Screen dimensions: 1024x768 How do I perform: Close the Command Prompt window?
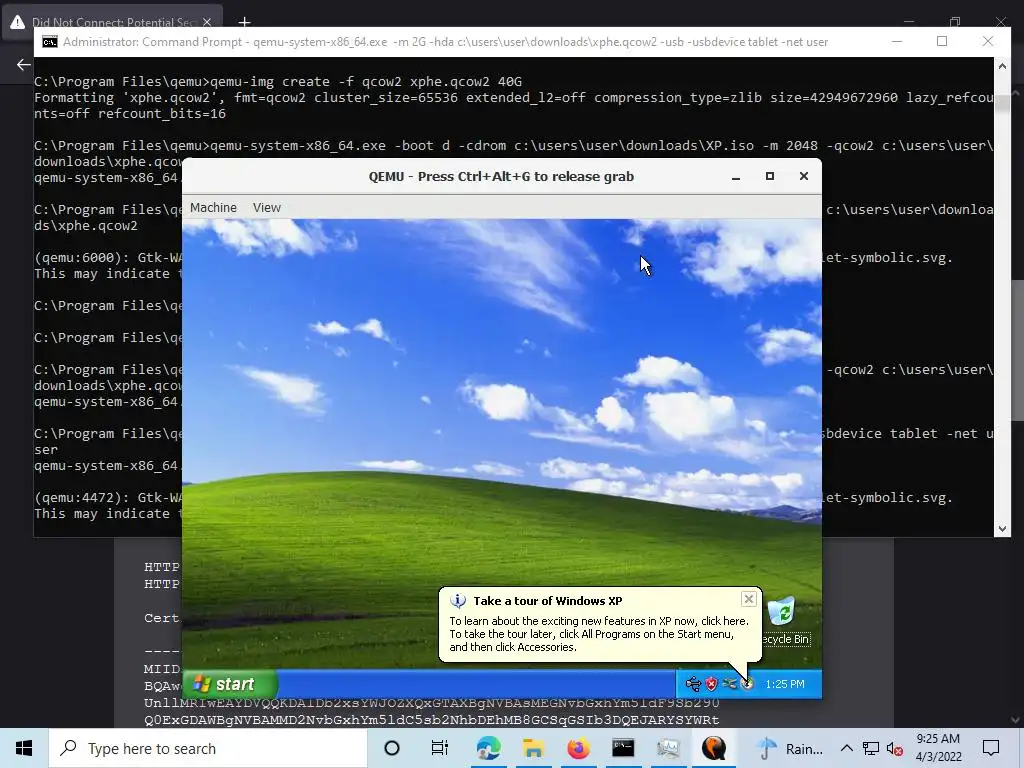coord(988,42)
